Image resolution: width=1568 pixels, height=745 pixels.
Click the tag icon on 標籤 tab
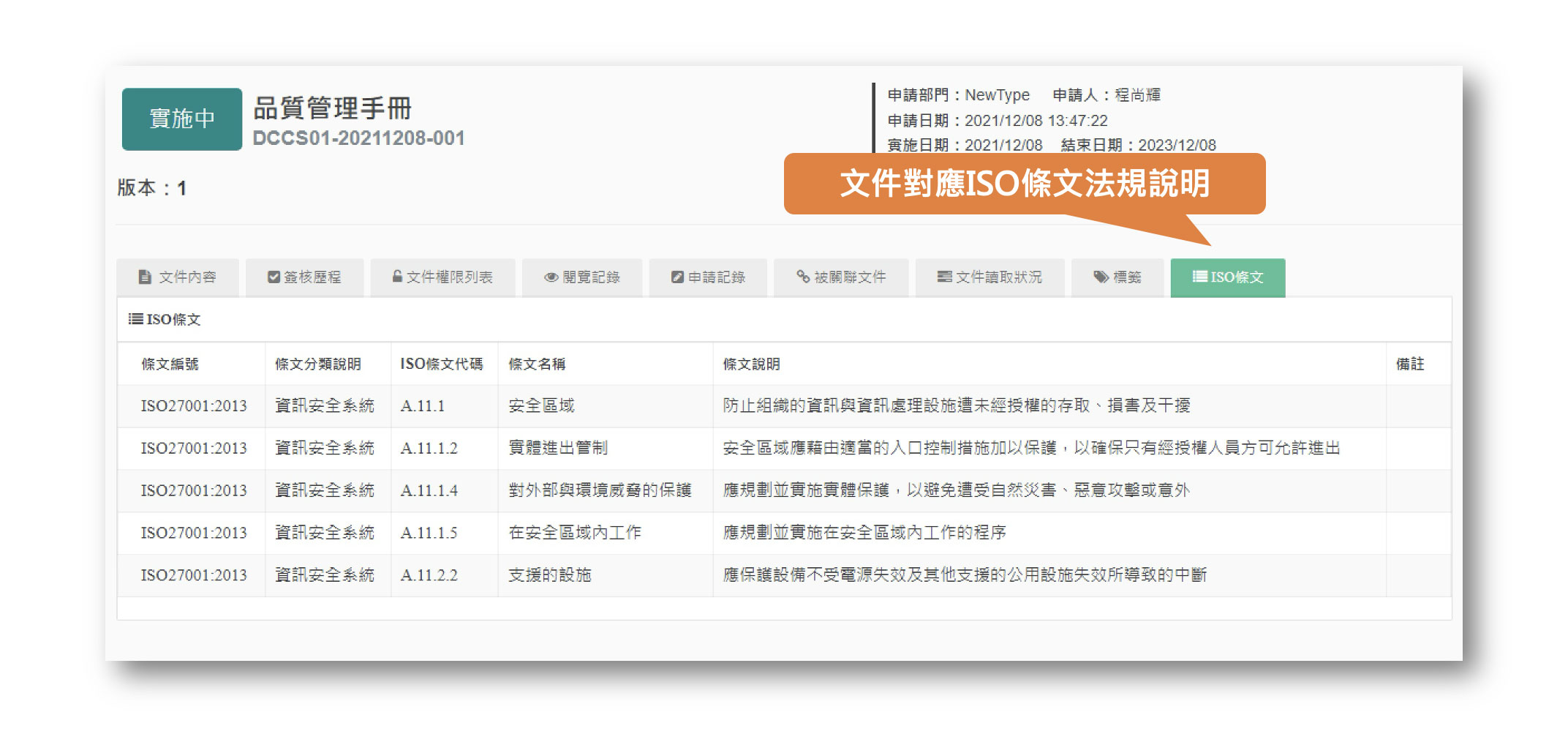[1101, 277]
